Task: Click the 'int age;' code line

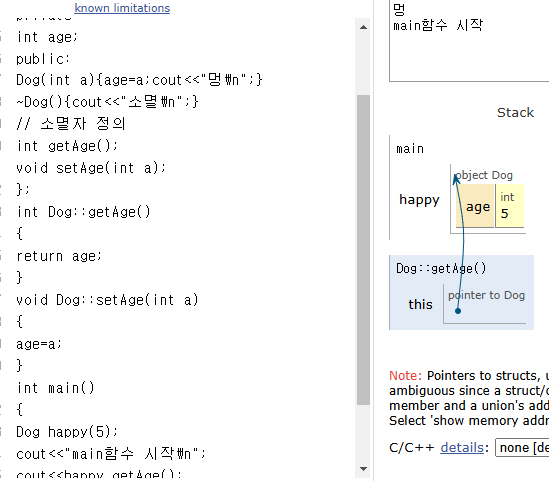Action: 47,37
